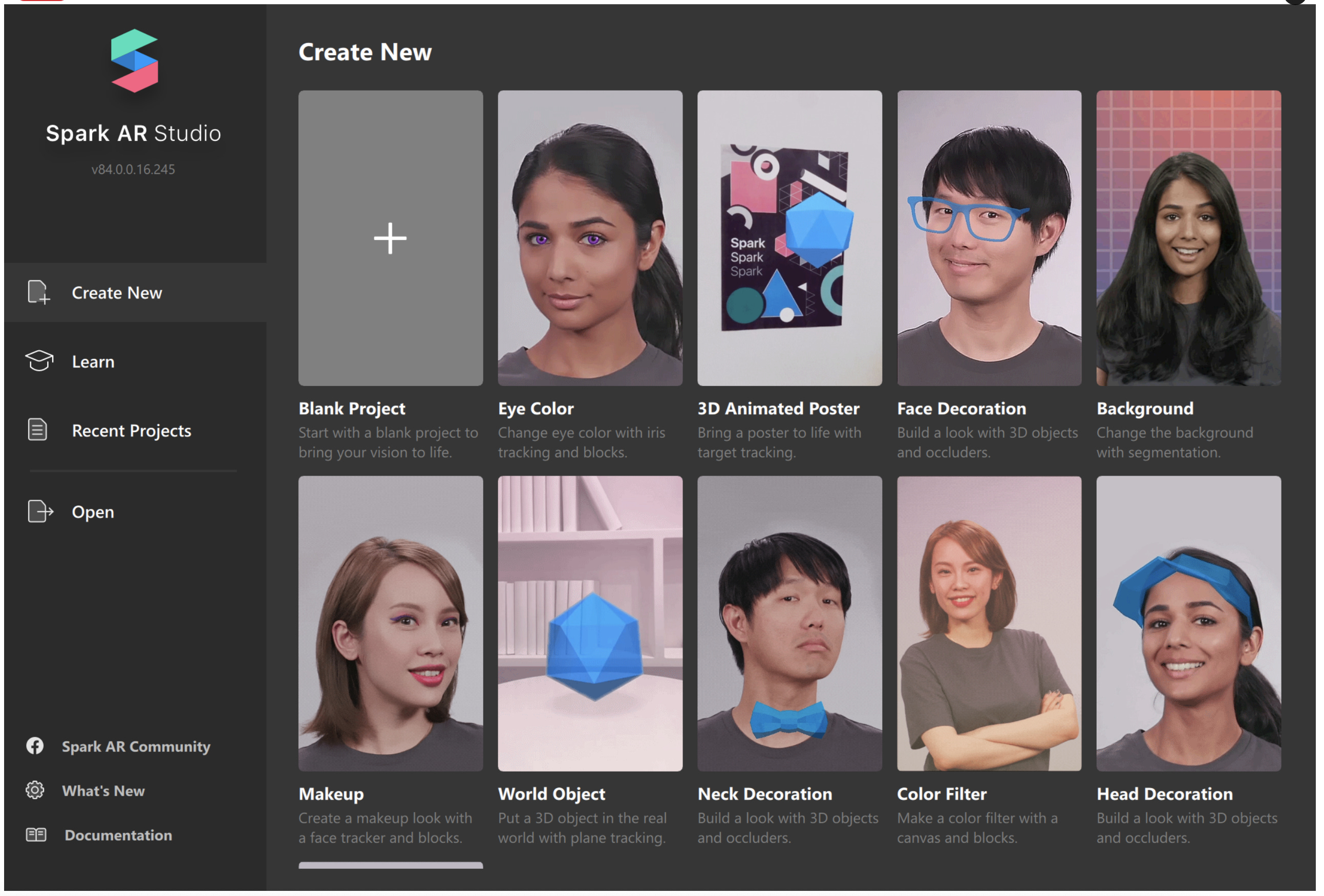
Task: Click the version number v84.0.0.16.245
Action: click(x=133, y=169)
